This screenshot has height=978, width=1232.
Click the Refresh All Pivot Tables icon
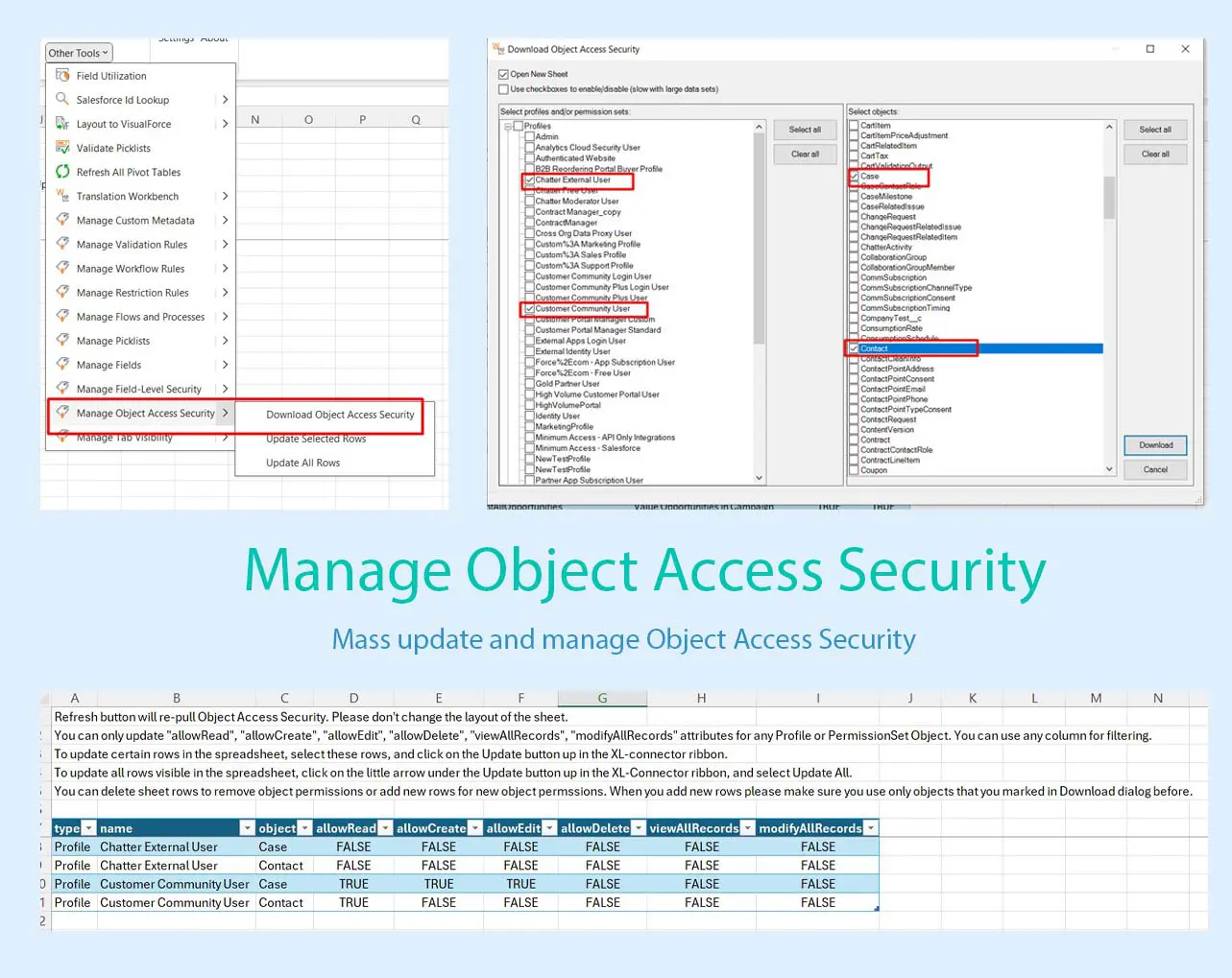(x=62, y=172)
